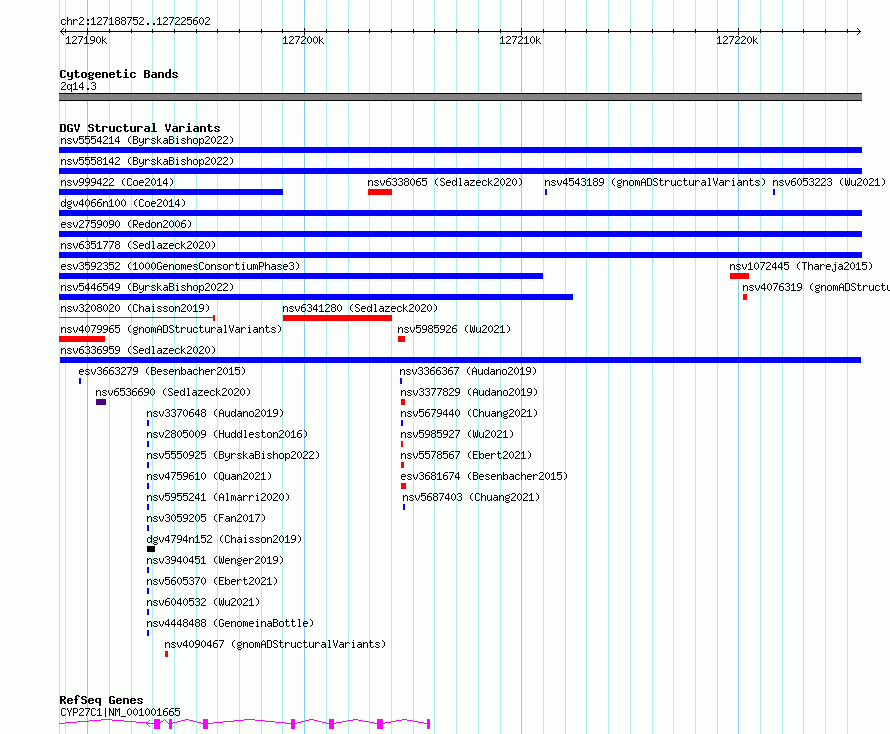The width and height of the screenshot is (890, 734).
Task: Open dgv4794n152 (Chaisson2019) label
Action: [x=224, y=539]
